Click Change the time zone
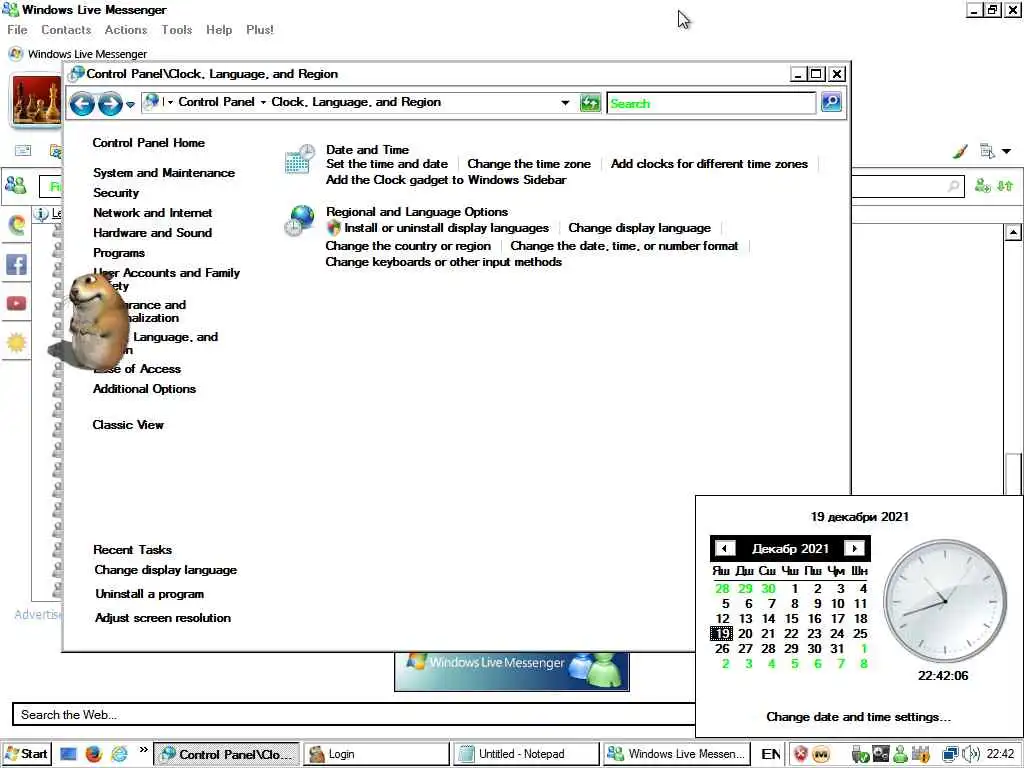 pyautogui.click(x=528, y=164)
